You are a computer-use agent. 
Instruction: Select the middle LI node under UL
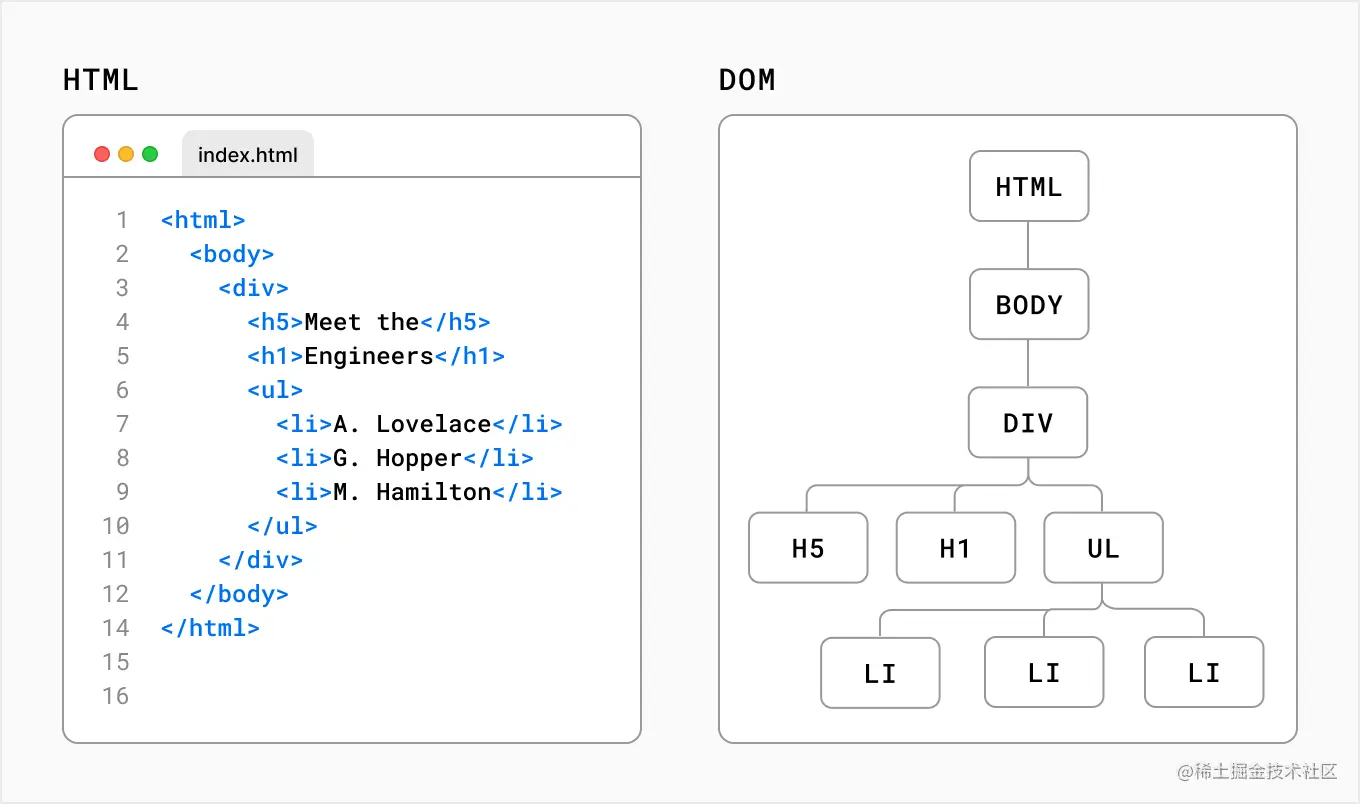pos(1044,673)
